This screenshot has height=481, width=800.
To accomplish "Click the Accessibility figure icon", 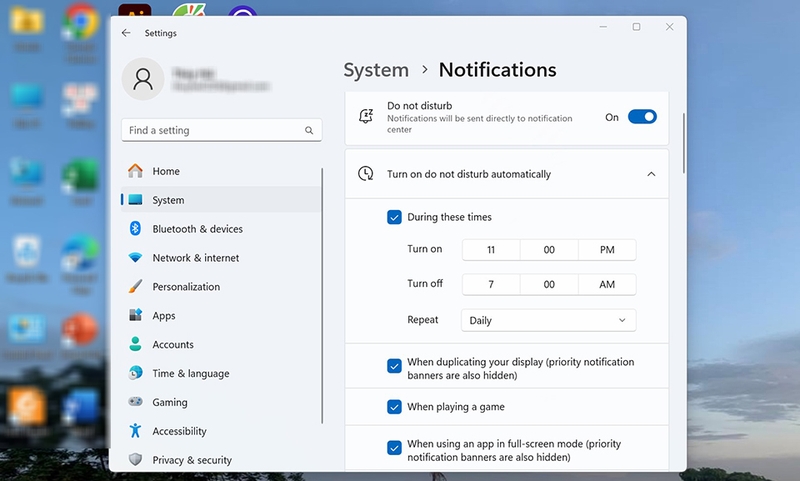I will click(x=135, y=431).
